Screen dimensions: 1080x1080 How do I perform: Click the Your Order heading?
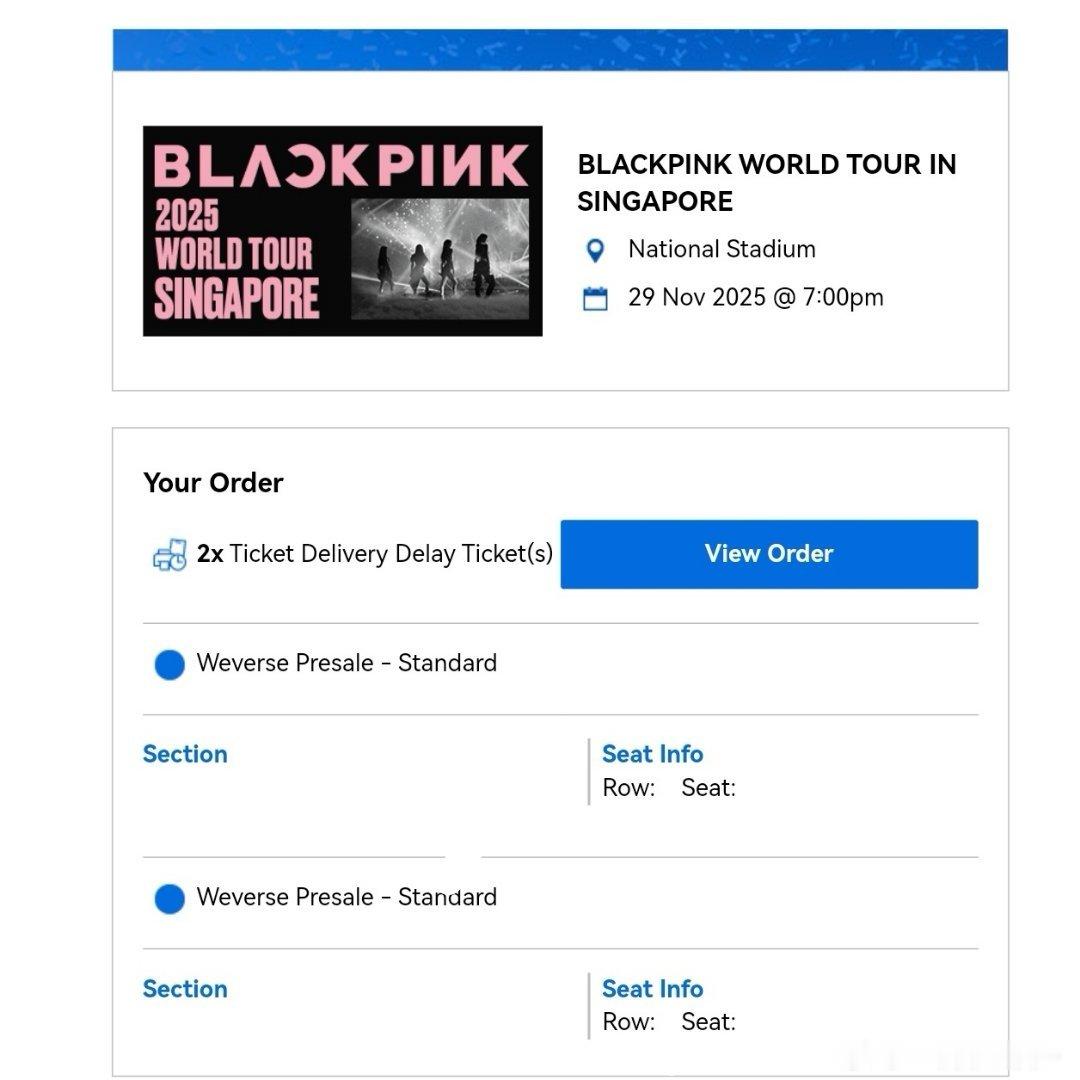point(213,482)
